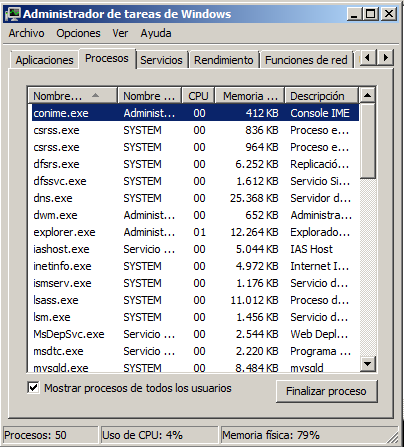404x447 pixels.
Task: Click the Finalizar proceso button
Action: pos(327,391)
